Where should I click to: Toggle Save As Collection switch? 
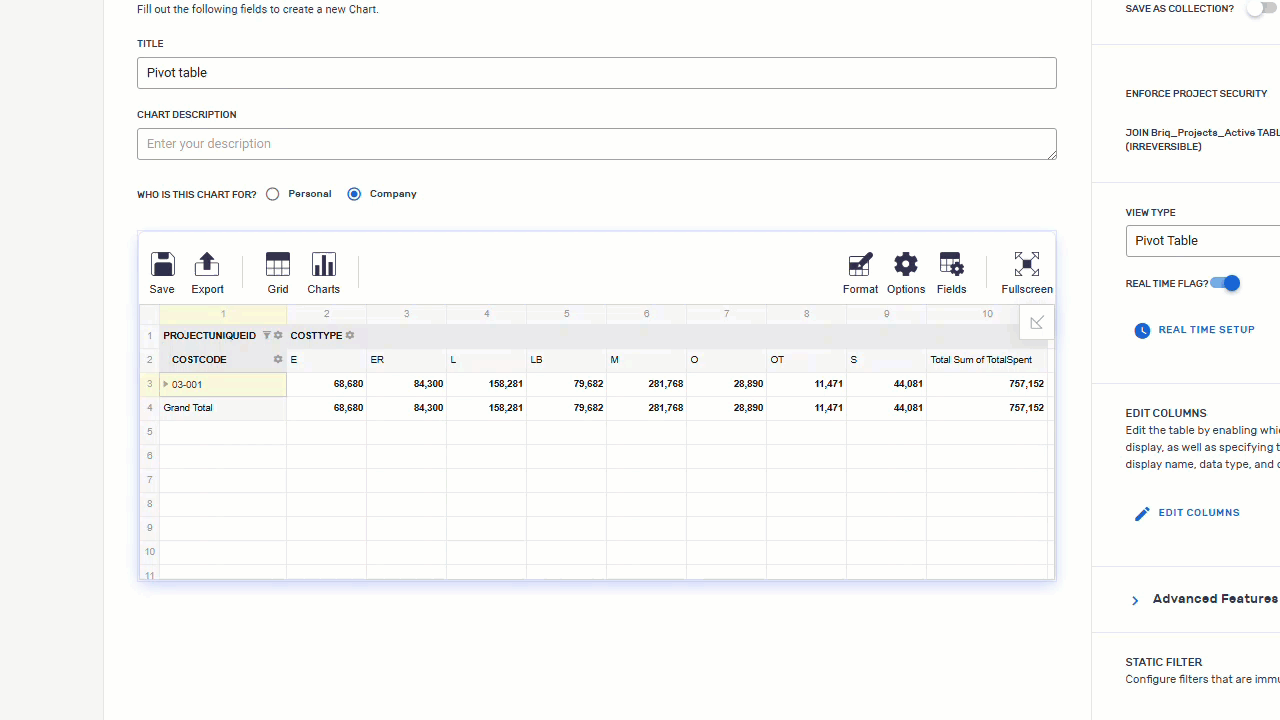click(x=1261, y=9)
